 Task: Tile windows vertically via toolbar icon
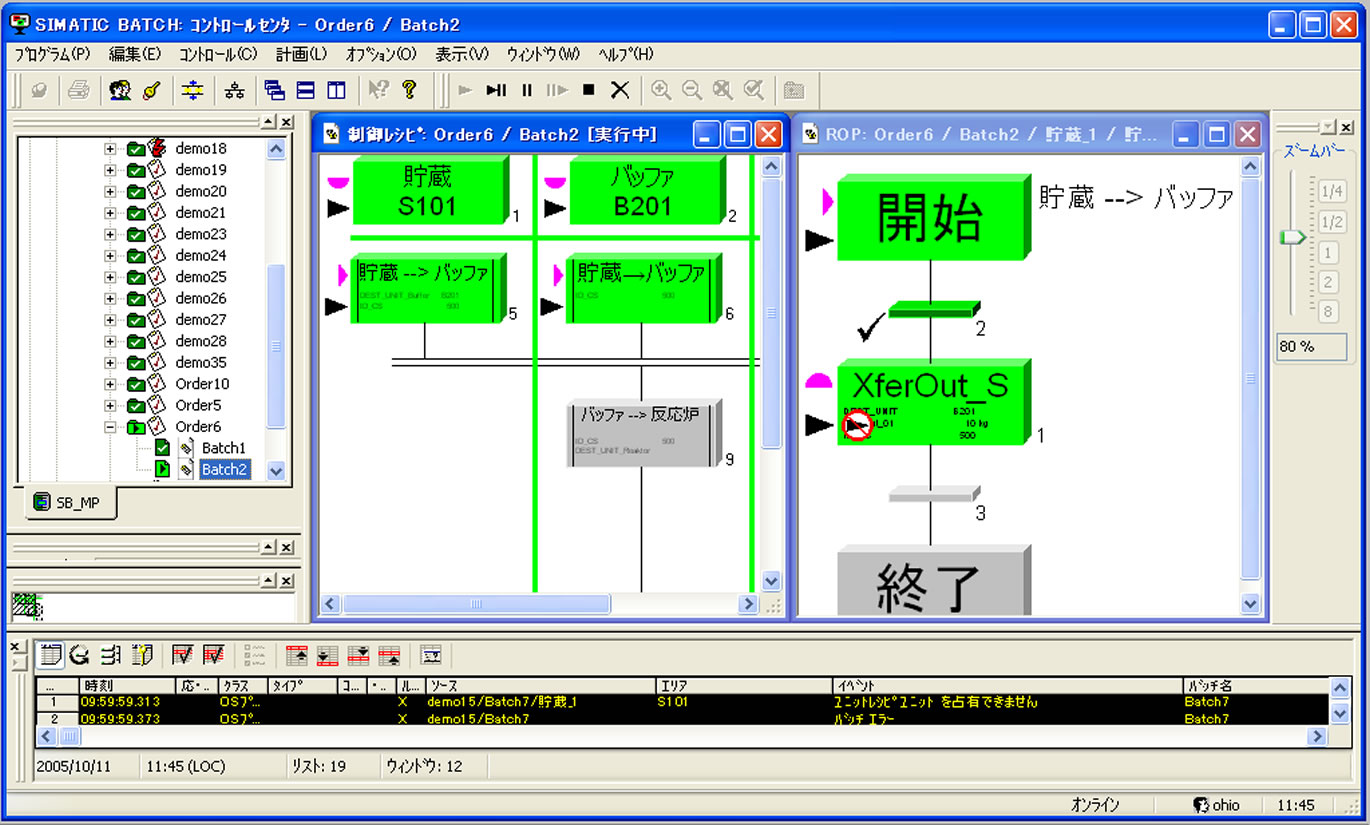[x=337, y=90]
